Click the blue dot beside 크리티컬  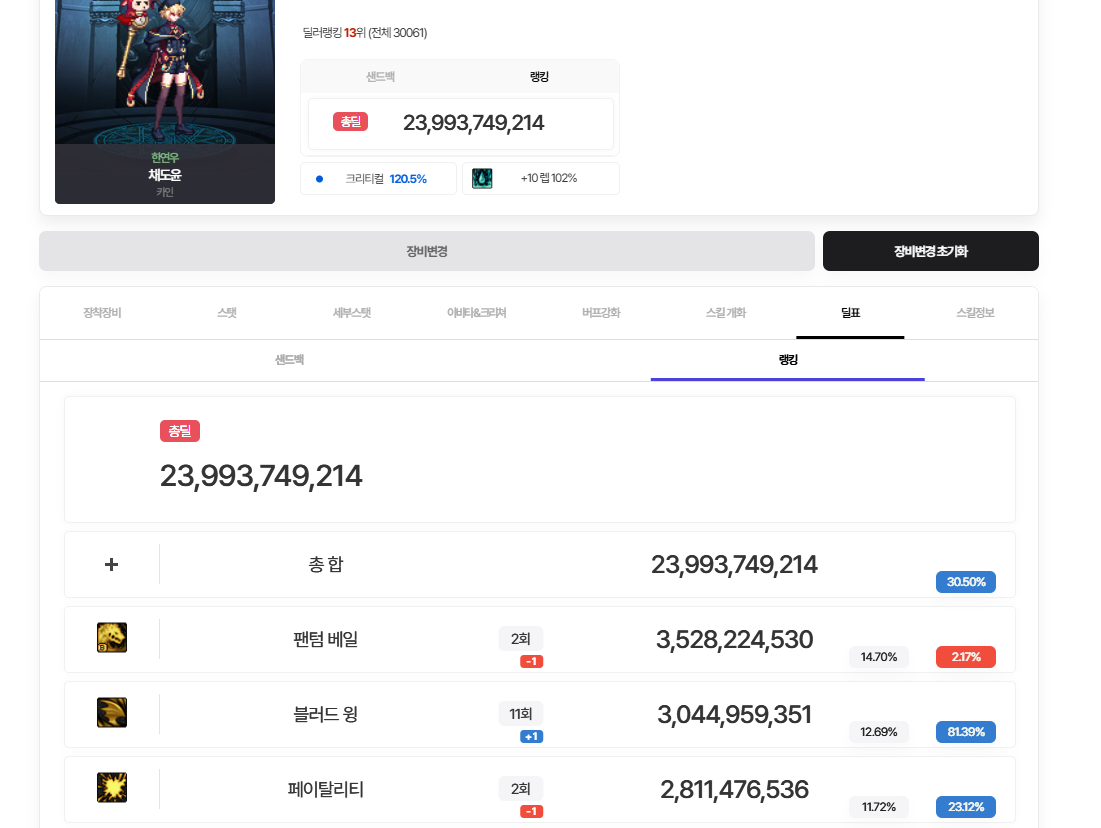(x=319, y=179)
